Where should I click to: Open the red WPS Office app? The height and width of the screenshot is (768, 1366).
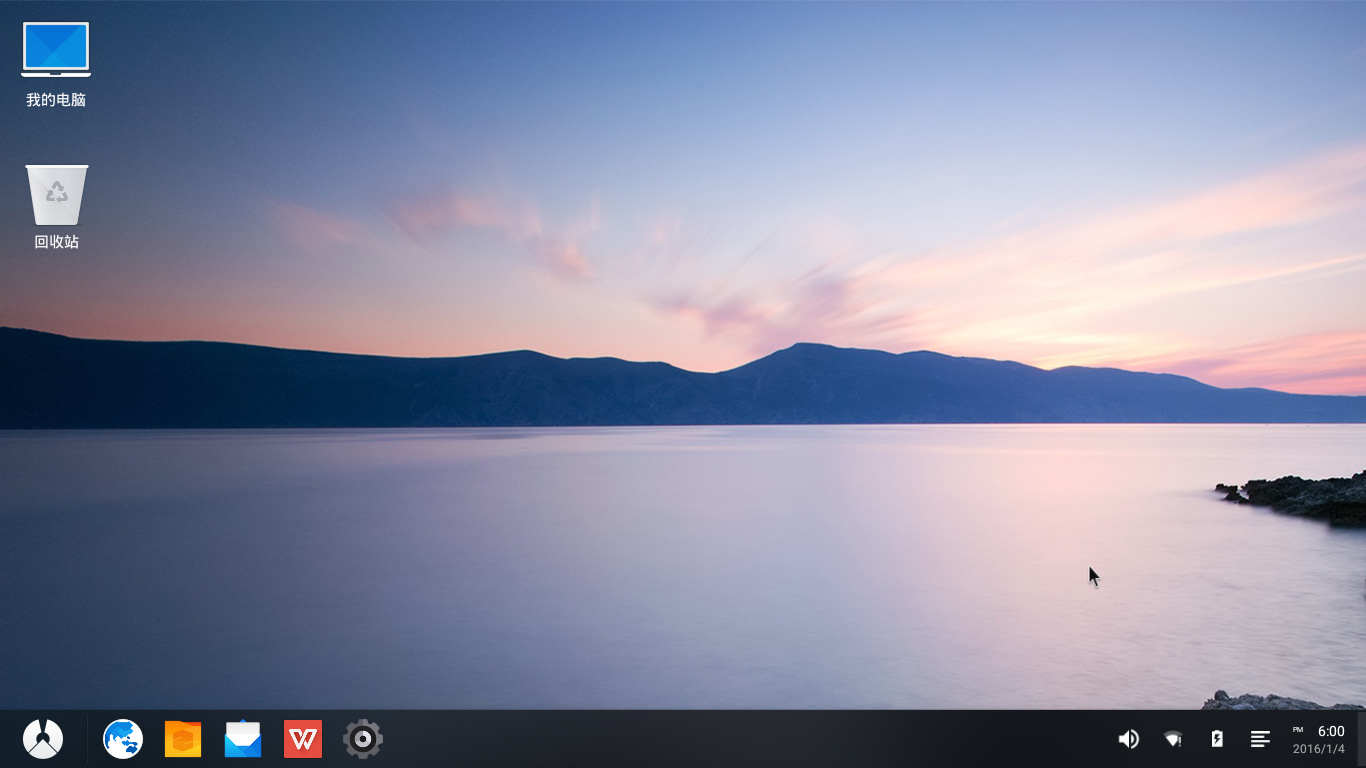point(303,739)
